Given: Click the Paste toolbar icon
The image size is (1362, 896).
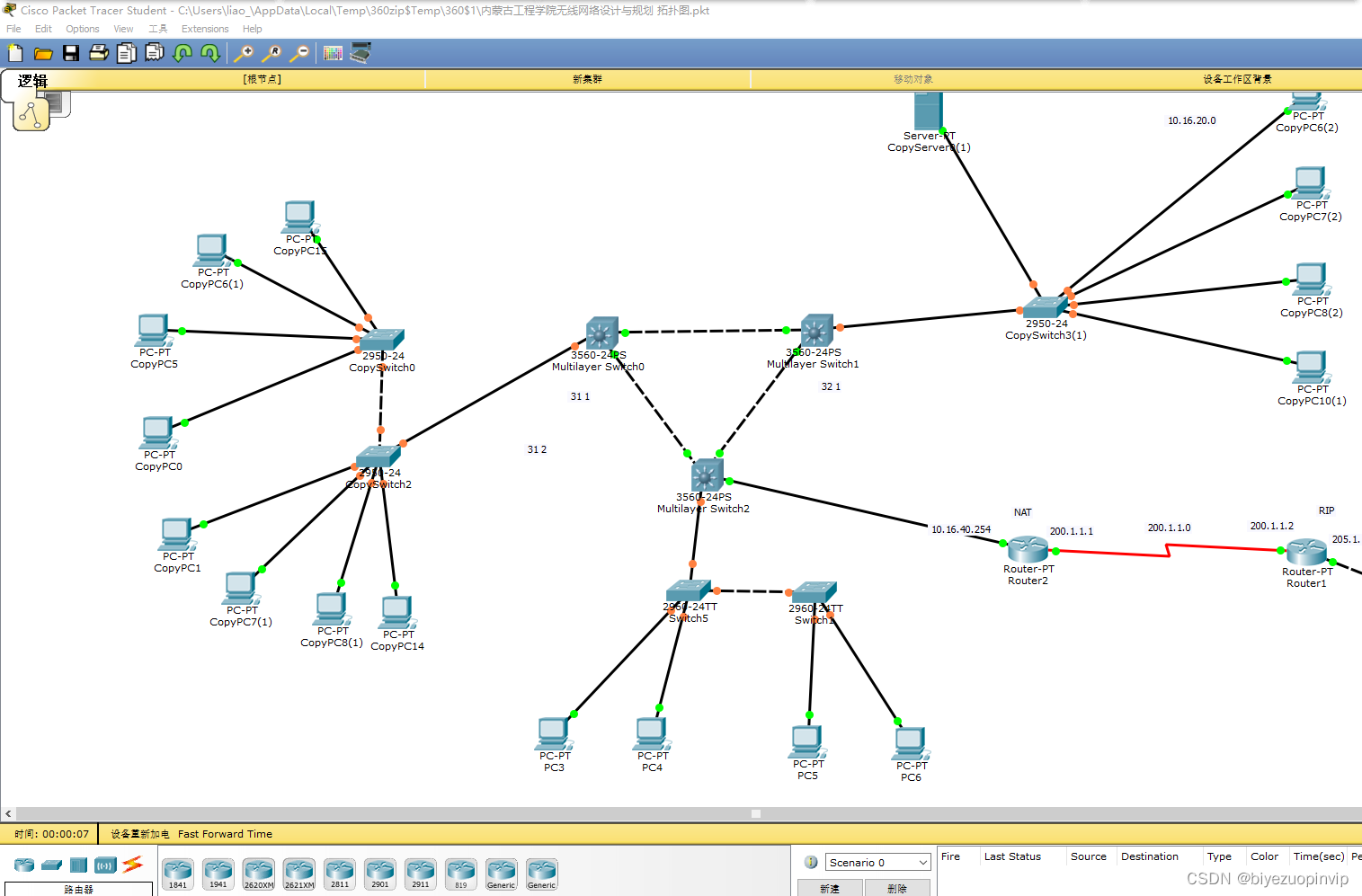Looking at the screenshot, I should [155, 53].
